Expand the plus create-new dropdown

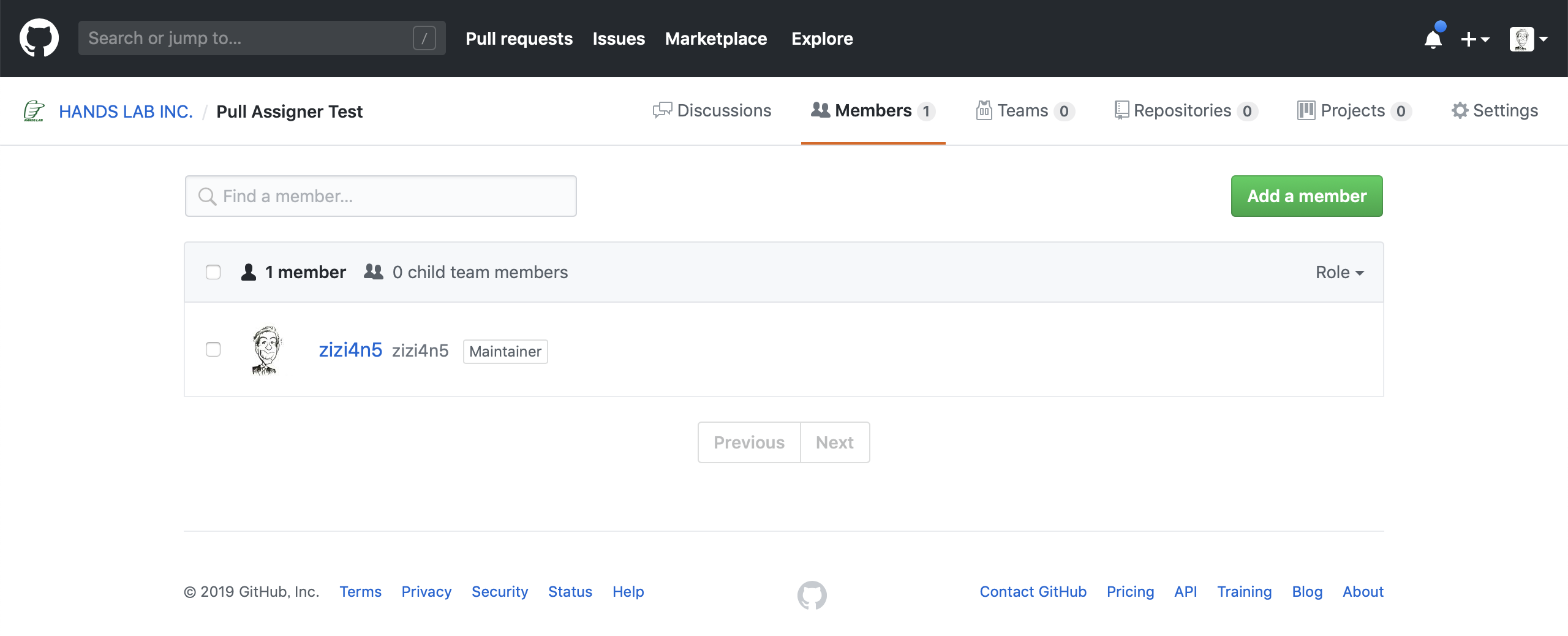[x=1475, y=40]
